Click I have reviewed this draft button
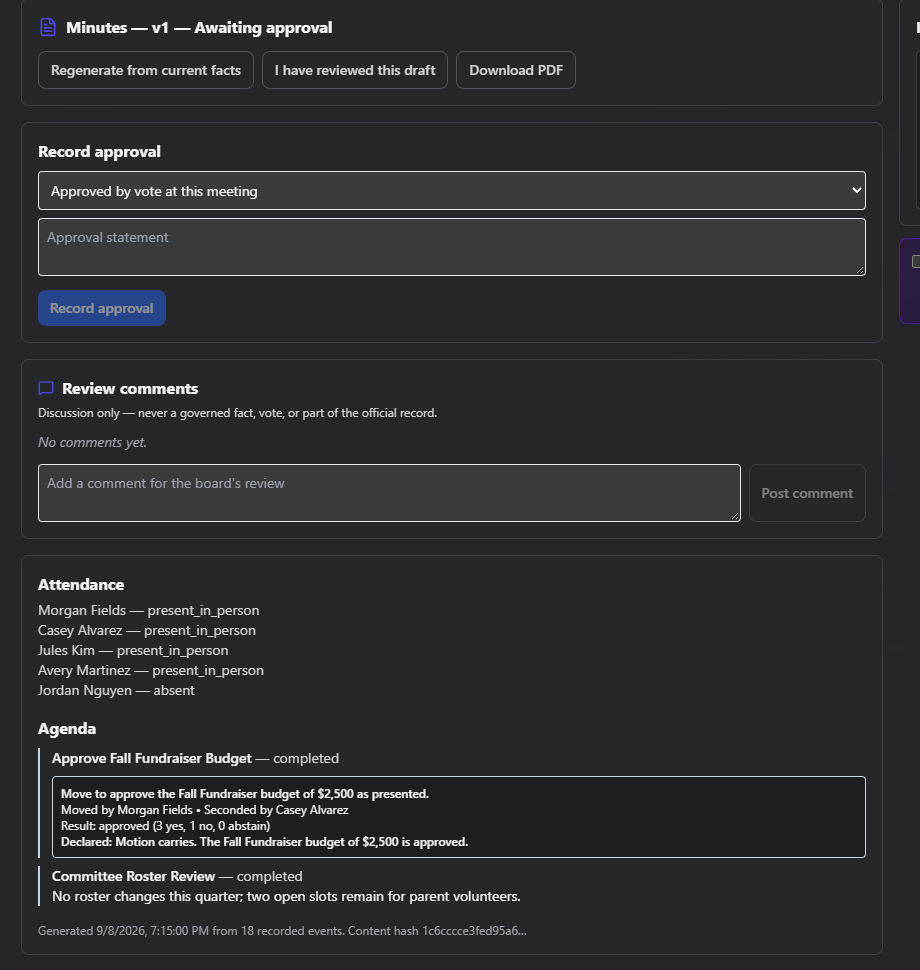 click(x=355, y=70)
